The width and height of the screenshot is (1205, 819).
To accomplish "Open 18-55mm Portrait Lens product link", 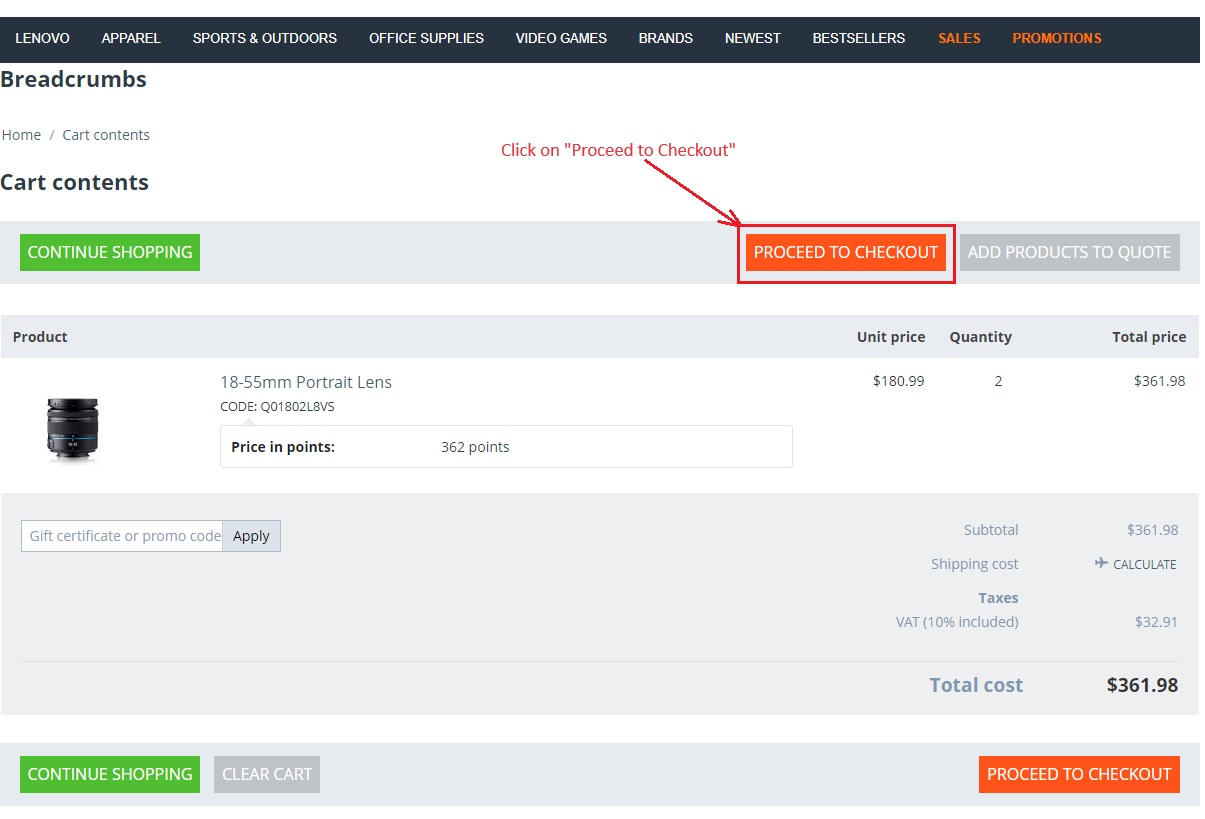I will pos(306,382).
